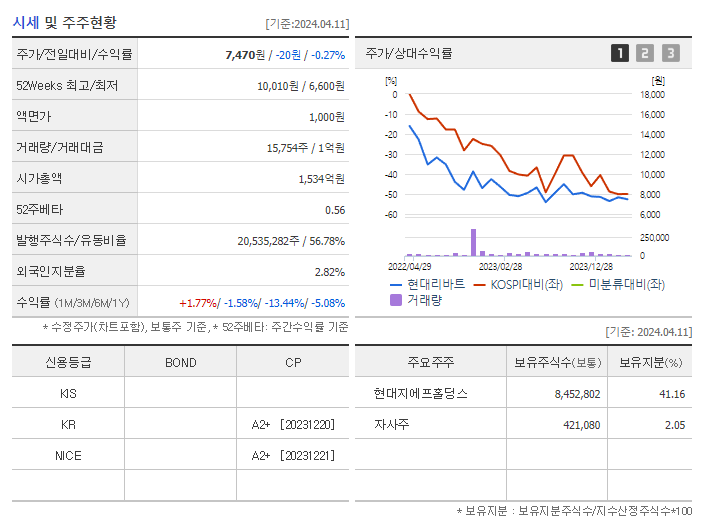Select the 시세 및 주주현황 heading
Screen dimensions: 702x525
[x=64, y=22]
